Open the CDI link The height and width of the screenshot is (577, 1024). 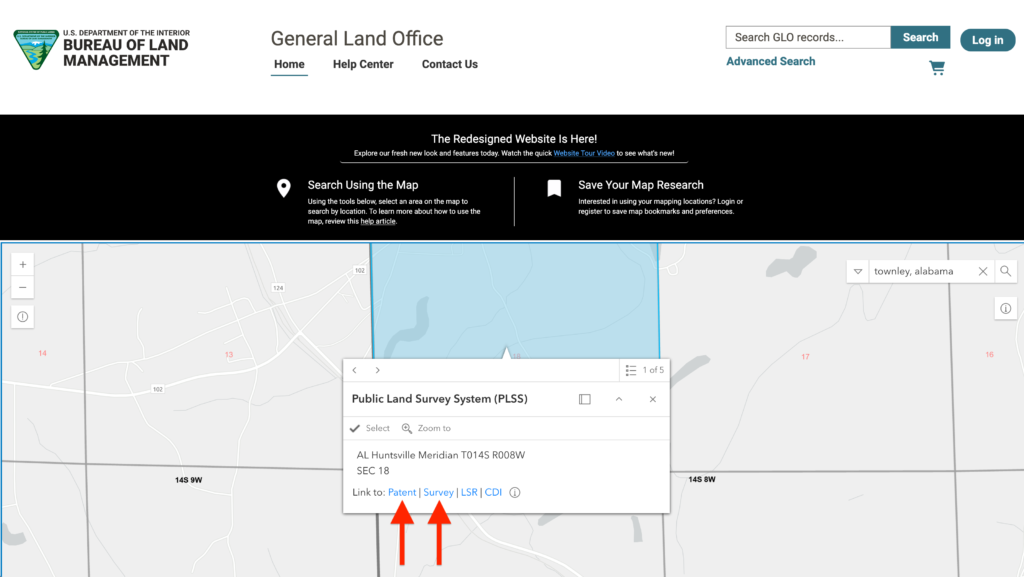click(493, 492)
